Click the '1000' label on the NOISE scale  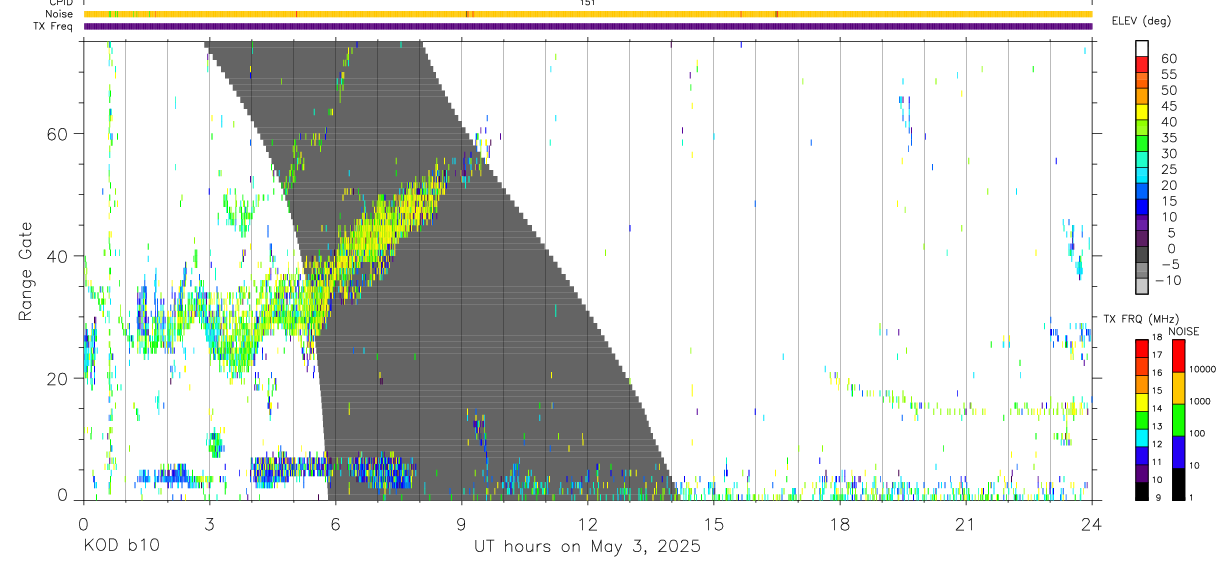tap(1201, 401)
